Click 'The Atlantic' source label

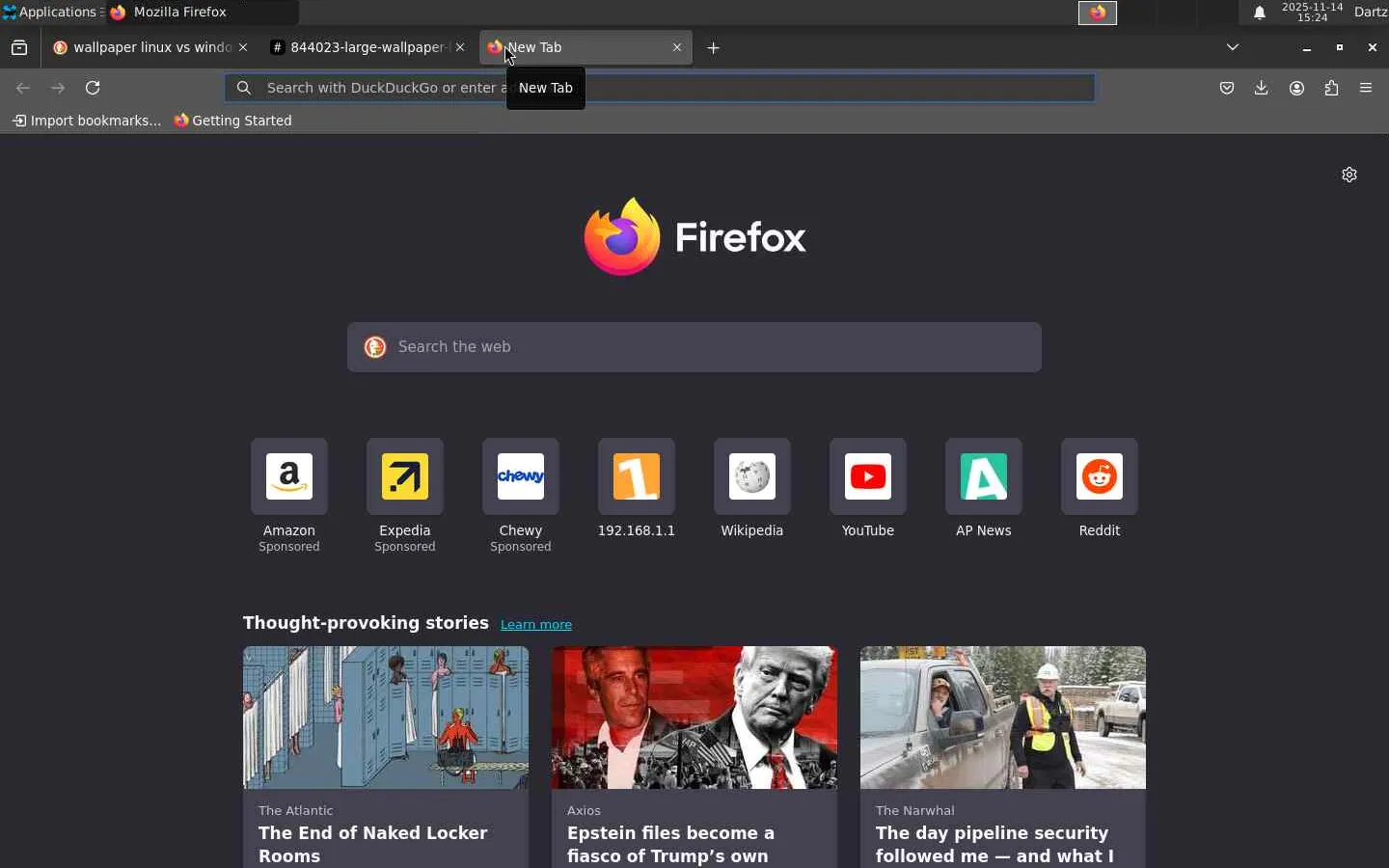click(296, 811)
